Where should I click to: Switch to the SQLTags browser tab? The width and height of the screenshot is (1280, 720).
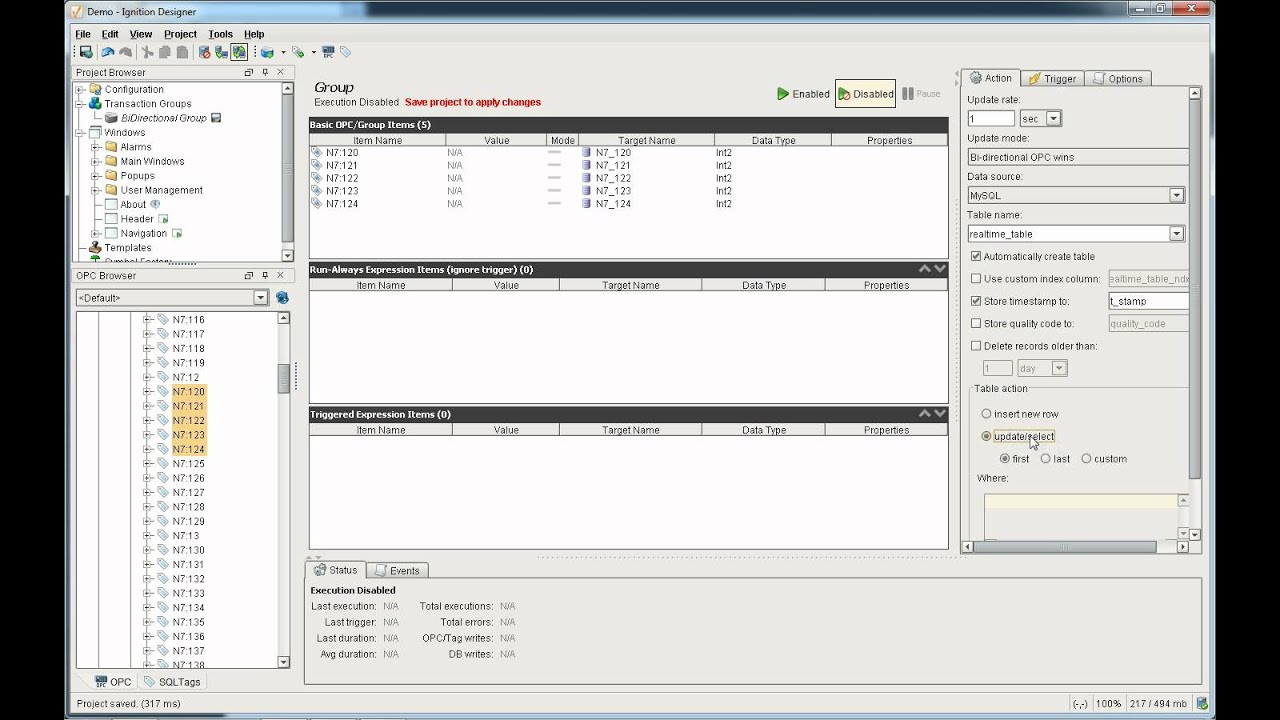point(171,682)
